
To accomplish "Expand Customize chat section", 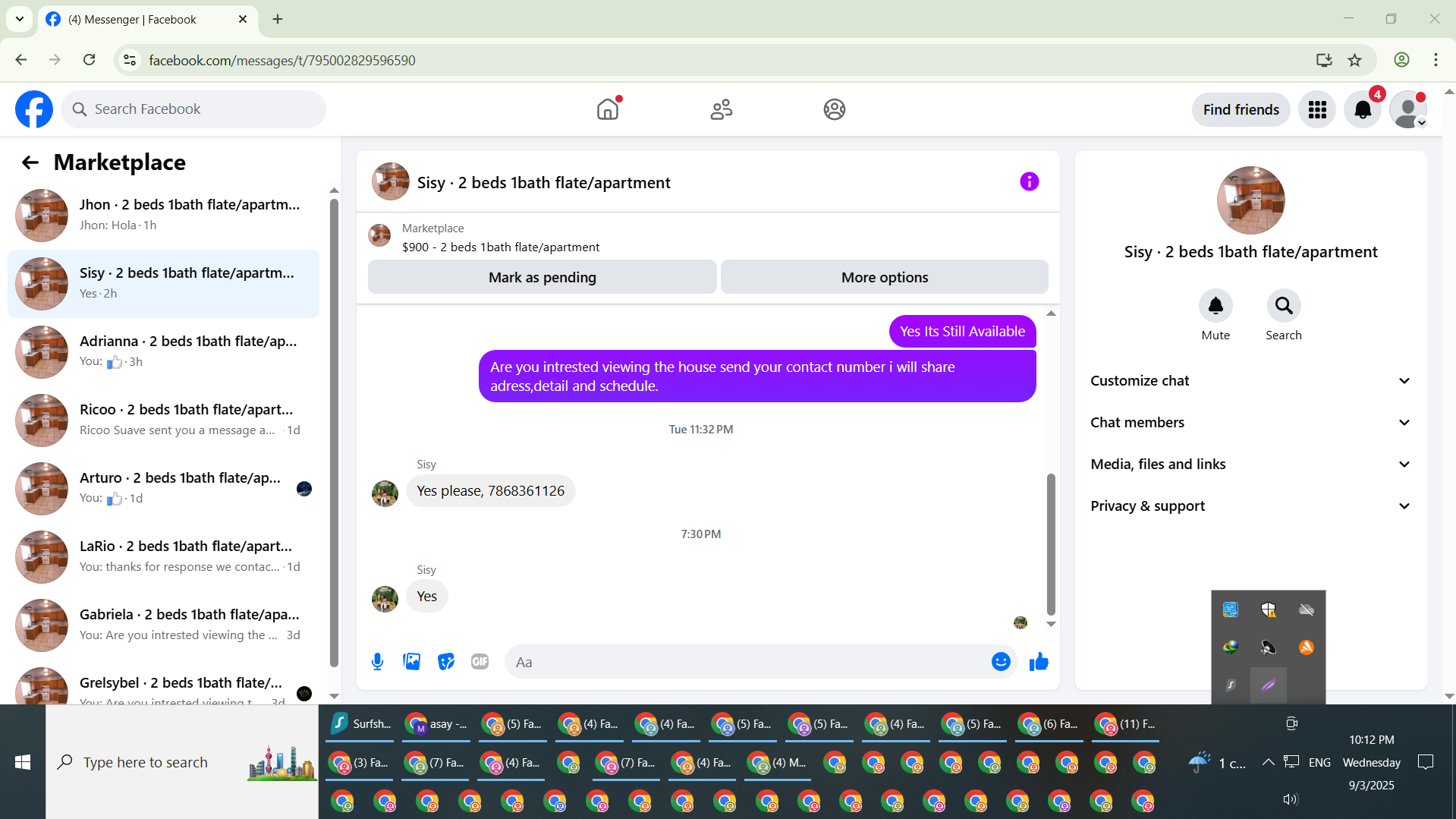I will pyautogui.click(x=1250, y=381).
